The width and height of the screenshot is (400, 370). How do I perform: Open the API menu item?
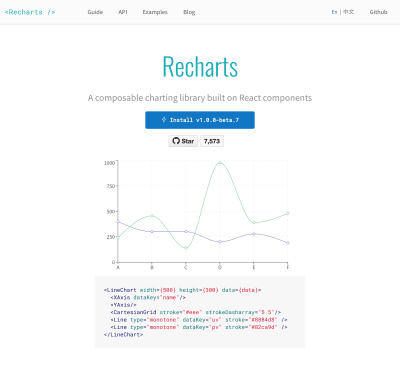pos(123,12)
